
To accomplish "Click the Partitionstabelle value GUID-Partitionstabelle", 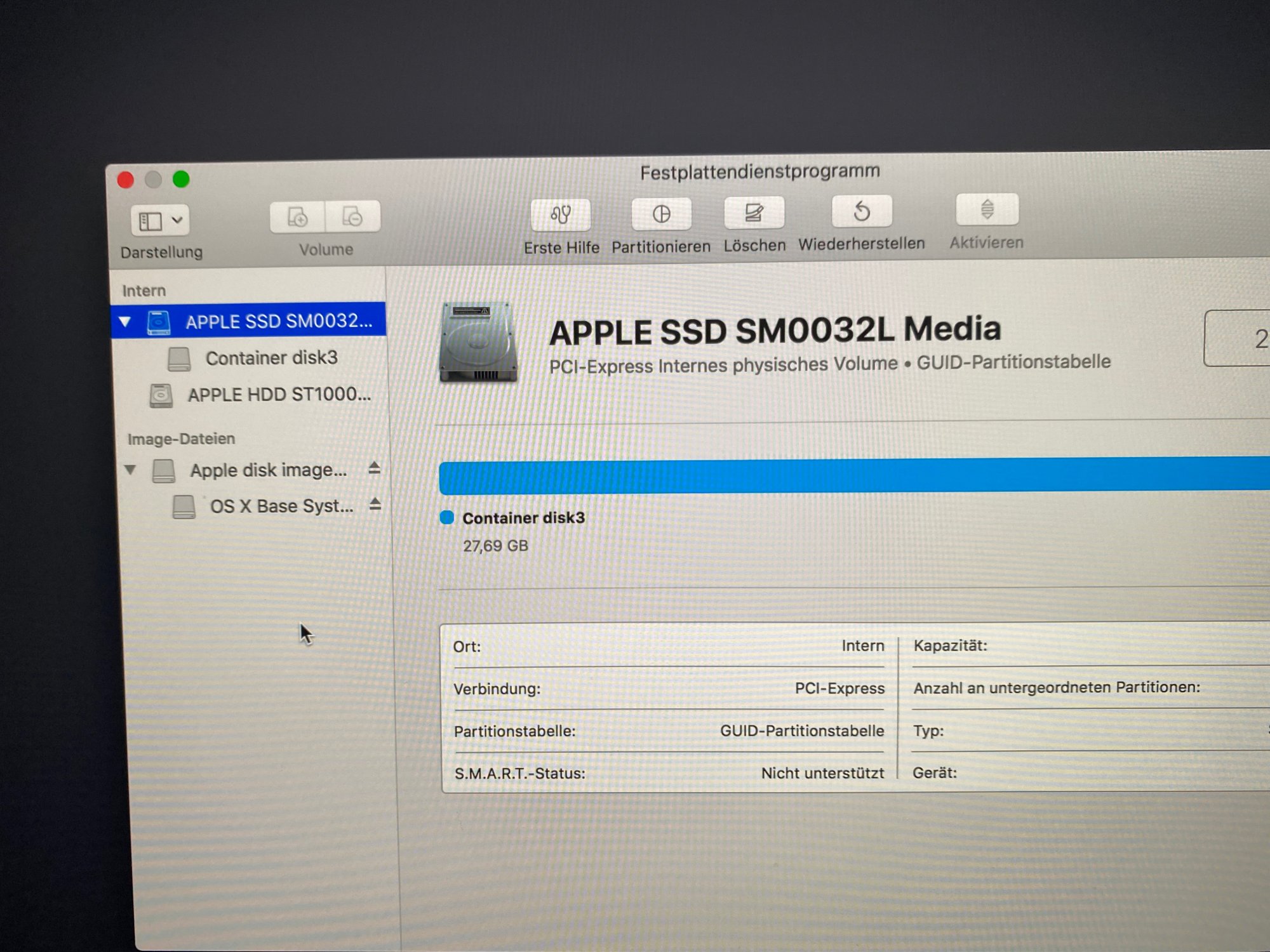I will tap(802, 731).
